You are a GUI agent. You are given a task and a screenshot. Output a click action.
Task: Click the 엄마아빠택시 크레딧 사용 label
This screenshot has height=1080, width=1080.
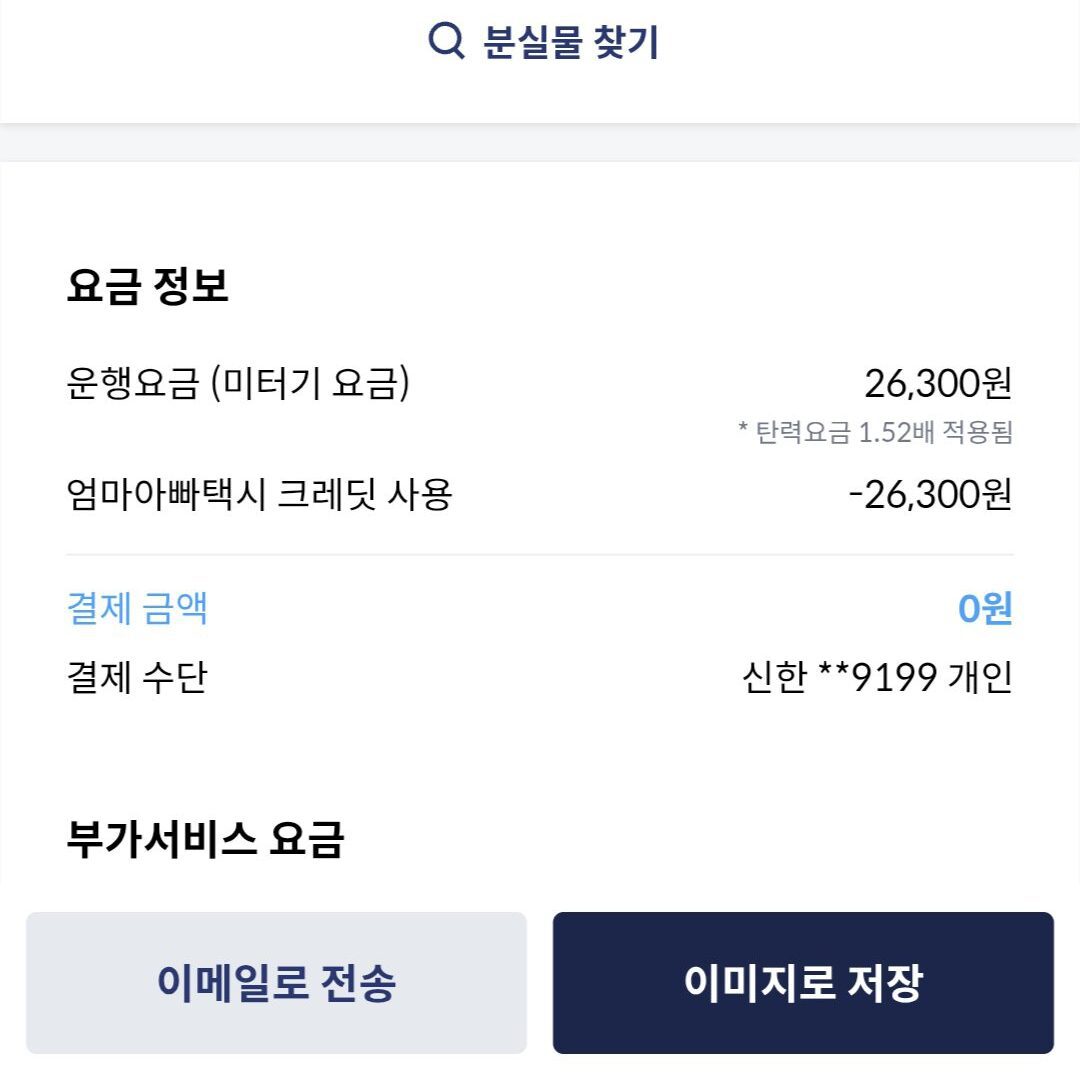[259, 494]
